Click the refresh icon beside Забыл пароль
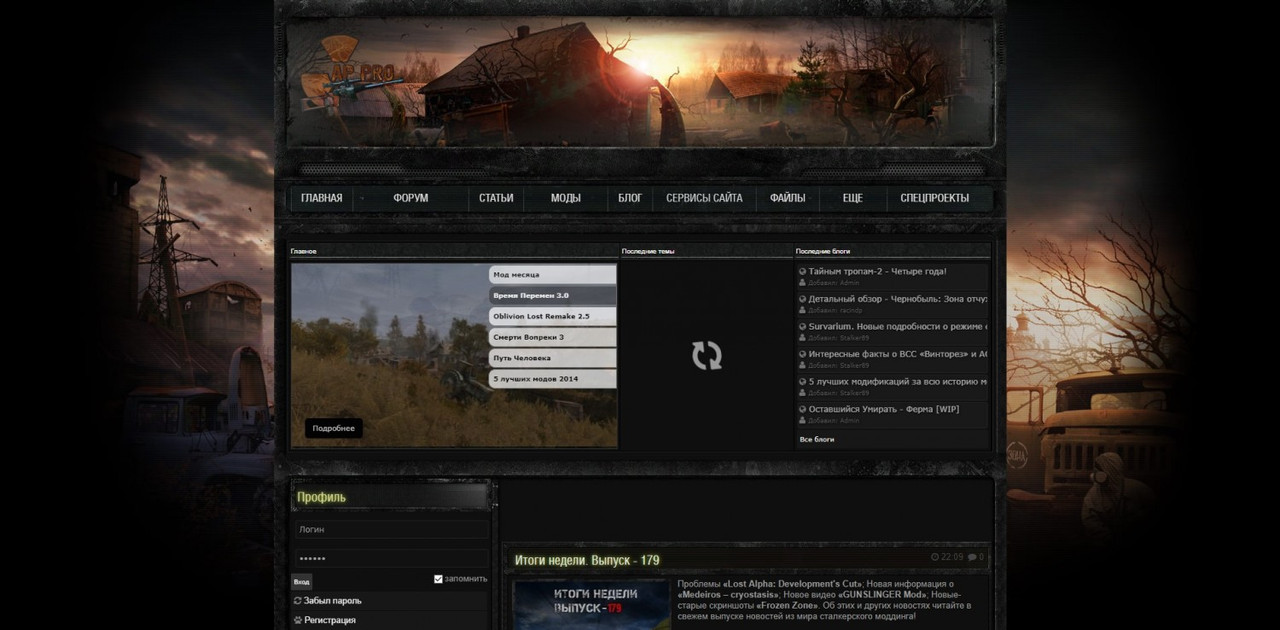1280x630 pixels. [x=297, y=601]
